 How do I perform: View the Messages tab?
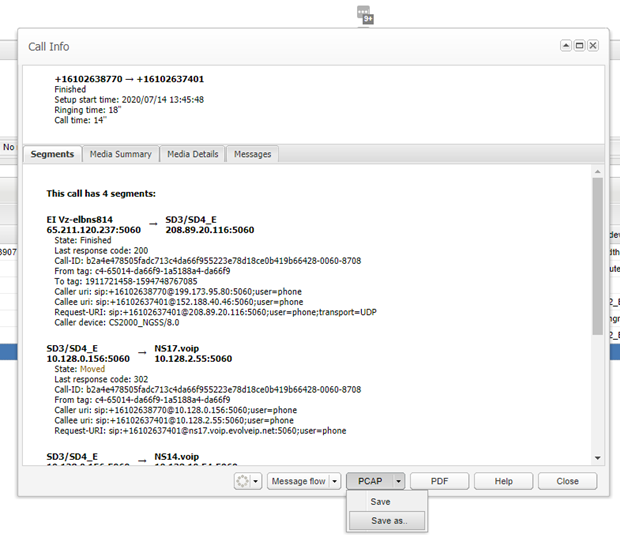tap(253, 154)
